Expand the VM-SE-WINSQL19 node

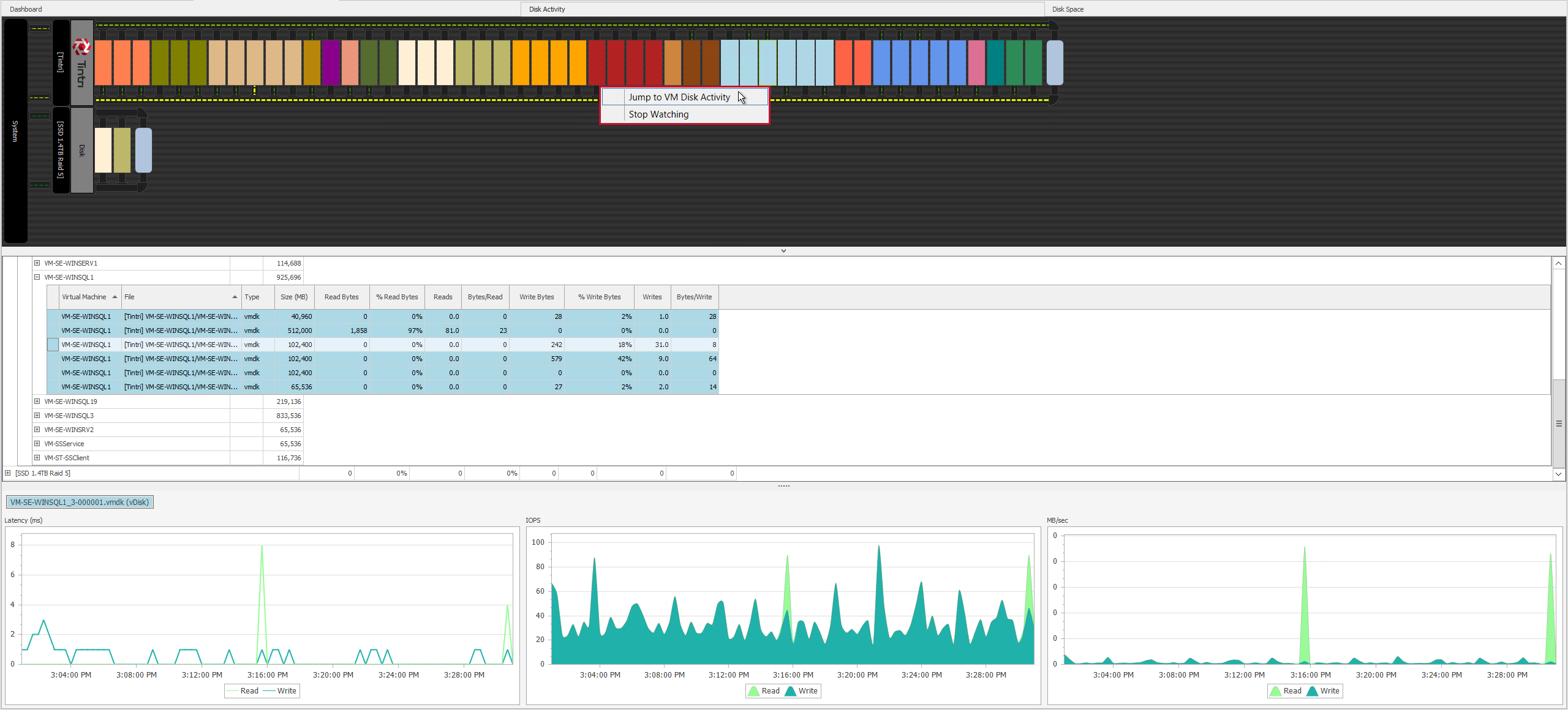click(x=37, y=402)
